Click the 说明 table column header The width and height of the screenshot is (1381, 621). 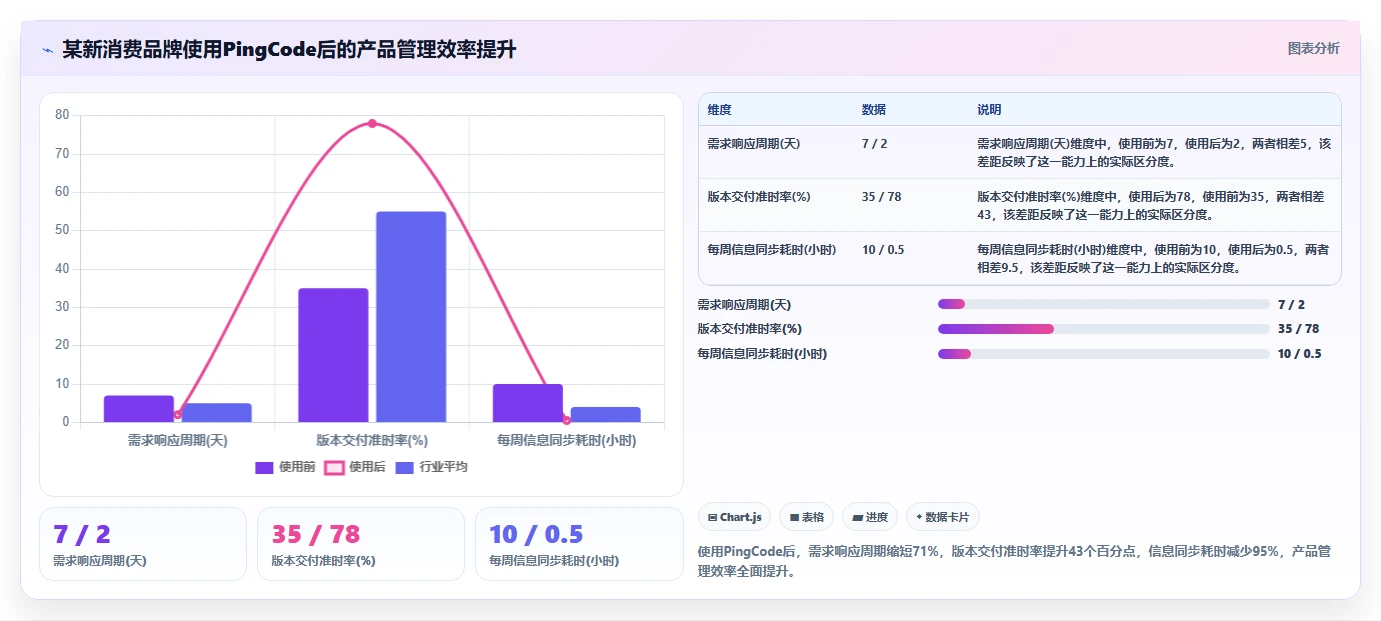(989, 110)
